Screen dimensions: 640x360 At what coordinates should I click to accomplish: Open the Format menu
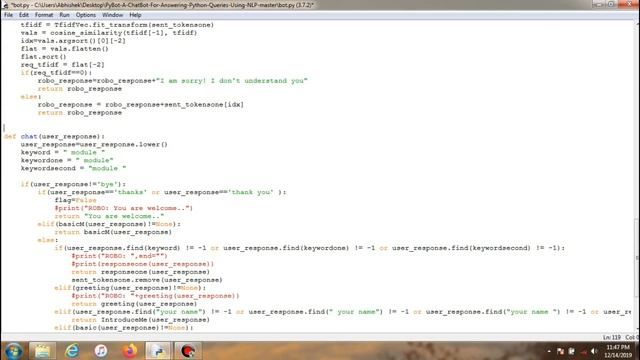click(x=44, y=15)
